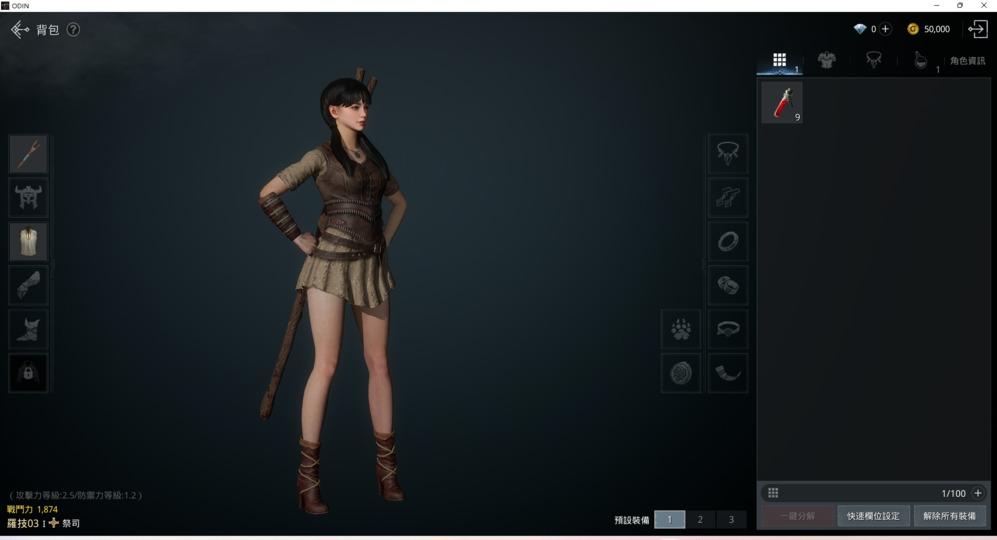Screen dimensions: 997x540
Task: Select equipment preset 1
Action: [x=670, y=520]
